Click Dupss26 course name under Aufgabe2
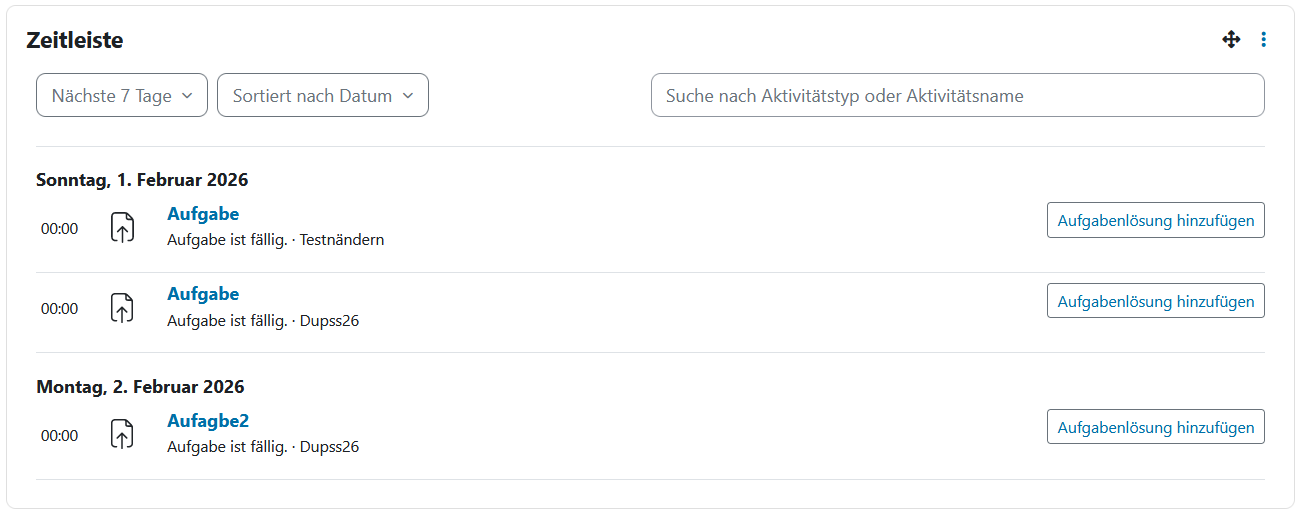This screenshot has height=516, width=1298. click(329, 447)
